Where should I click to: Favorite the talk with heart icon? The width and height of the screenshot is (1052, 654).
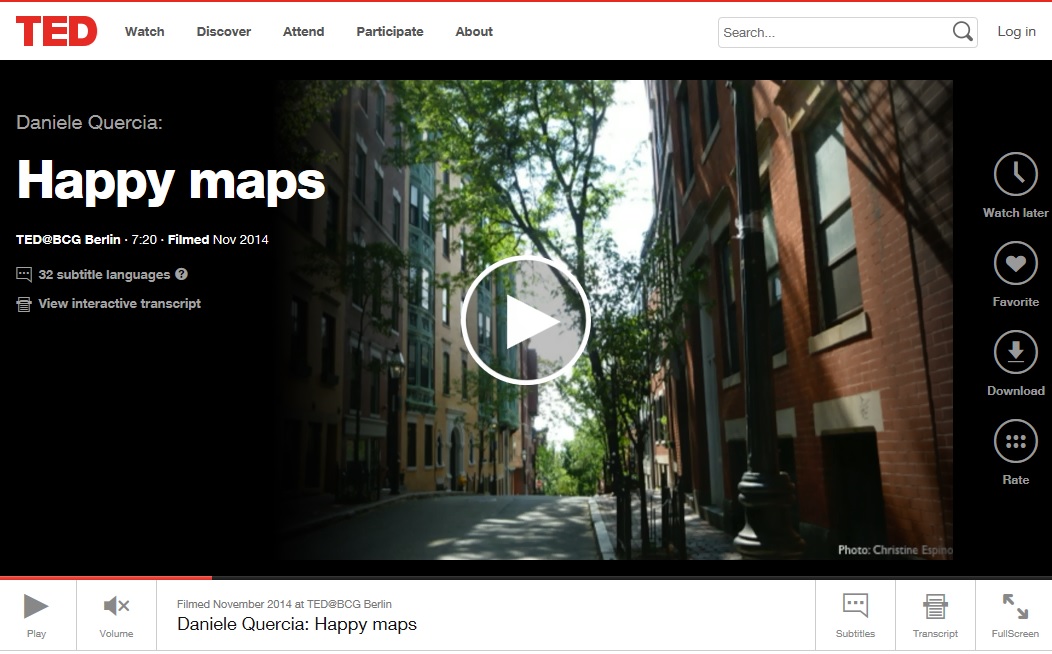(x=1015, y=264)
